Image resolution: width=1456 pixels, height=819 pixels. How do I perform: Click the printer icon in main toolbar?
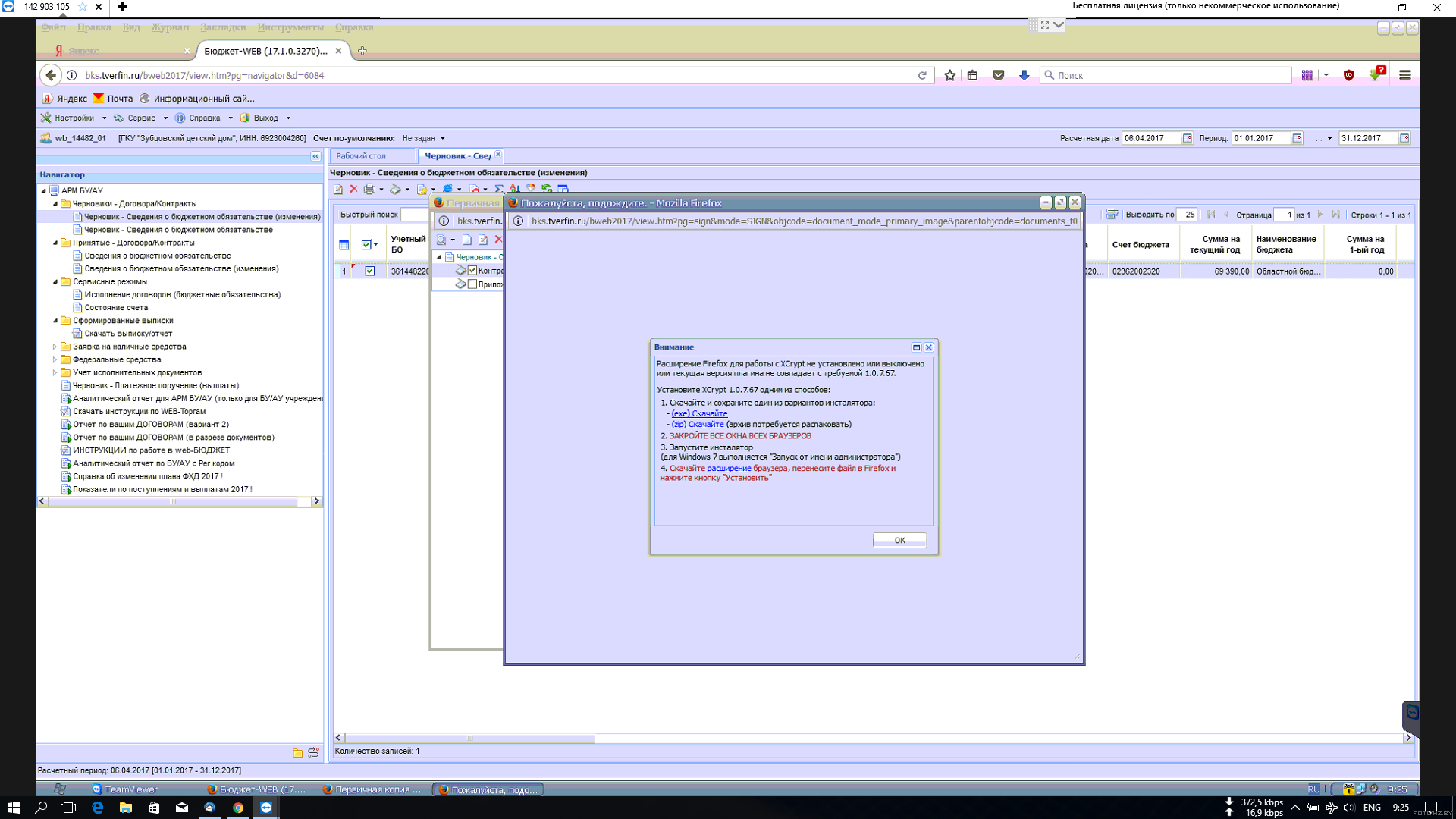(x=369, y=189)
